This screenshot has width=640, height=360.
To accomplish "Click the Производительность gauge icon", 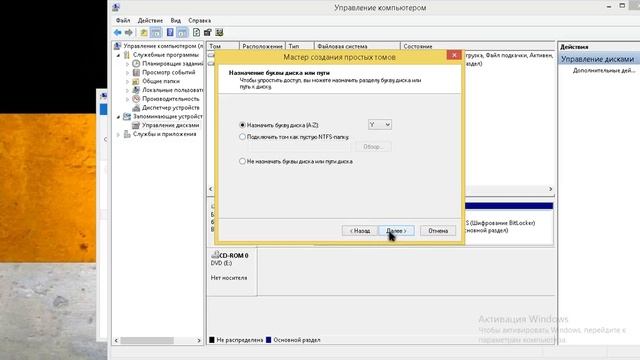I will [136, 99].
